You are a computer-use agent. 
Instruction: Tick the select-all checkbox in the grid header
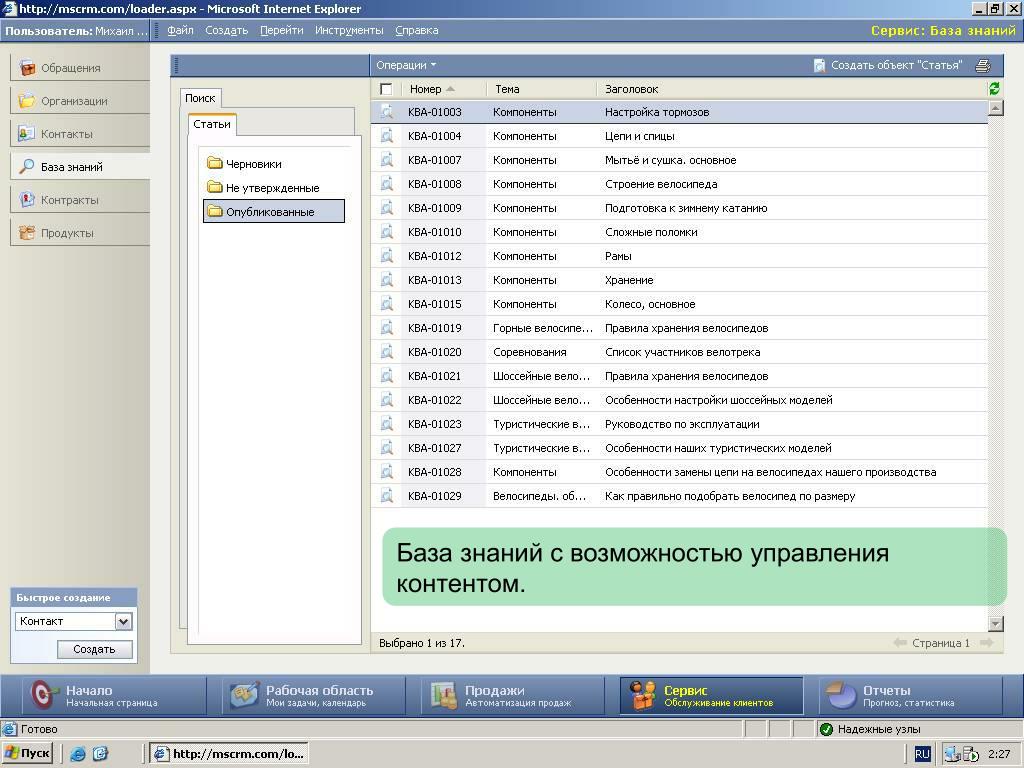386,89
